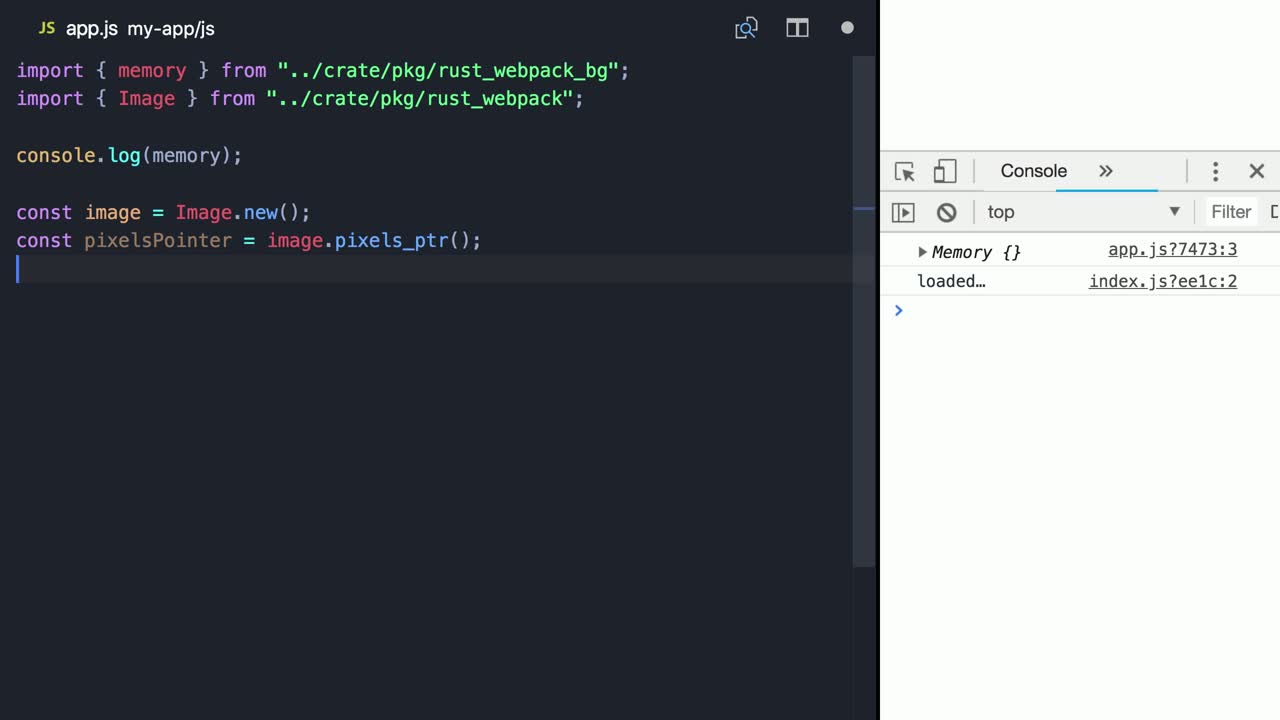Toggle the device toolbar icon

tap(945, 172)
